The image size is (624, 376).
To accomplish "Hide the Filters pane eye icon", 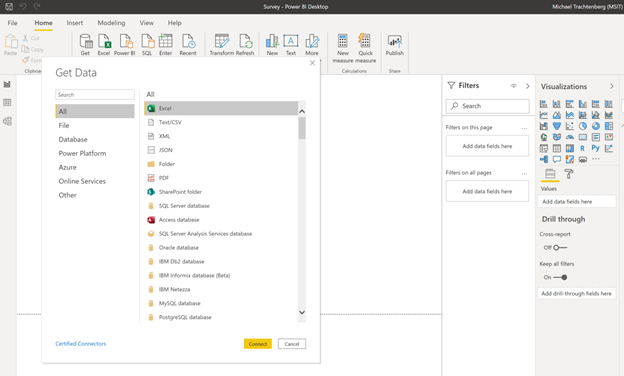I will [x=514, y=86].
